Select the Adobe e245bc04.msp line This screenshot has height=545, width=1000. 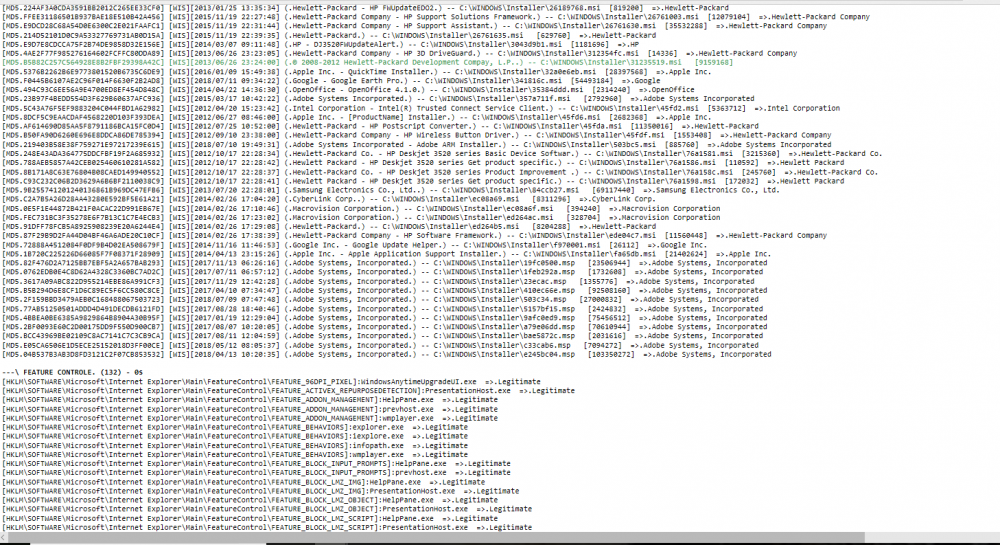[386, 354]
